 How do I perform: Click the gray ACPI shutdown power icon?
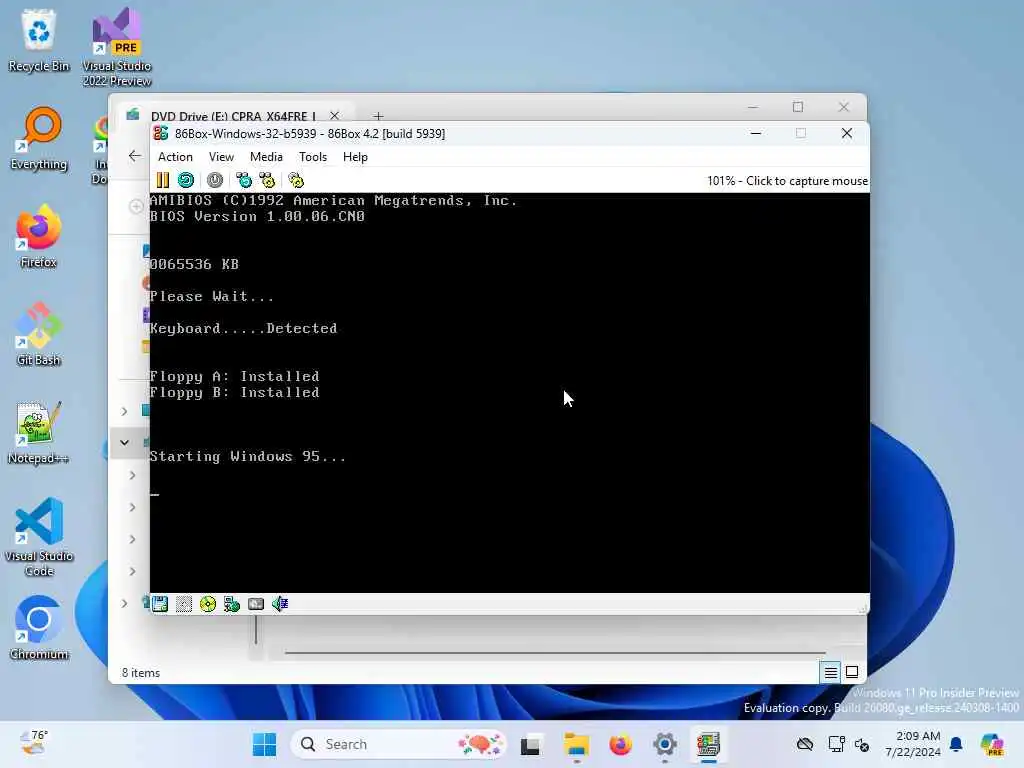[215, 180]
